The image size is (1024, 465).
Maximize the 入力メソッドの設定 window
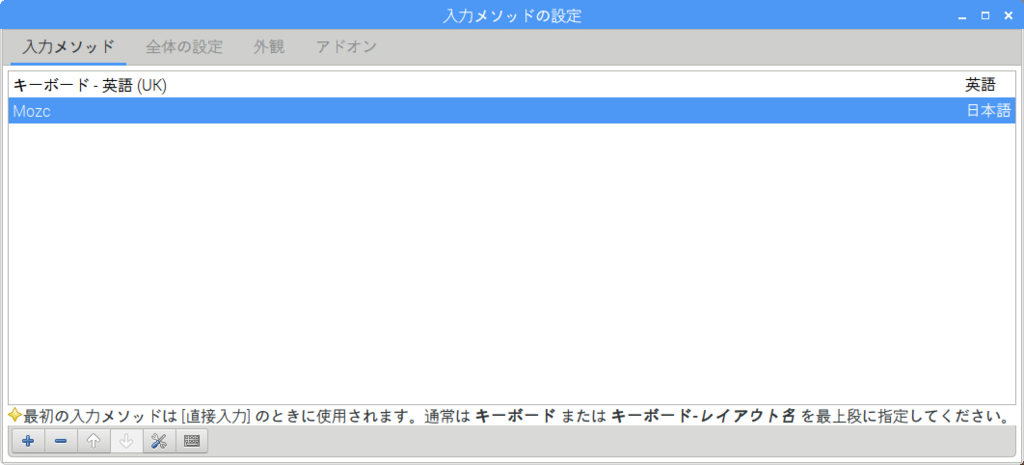pos(985,16)
